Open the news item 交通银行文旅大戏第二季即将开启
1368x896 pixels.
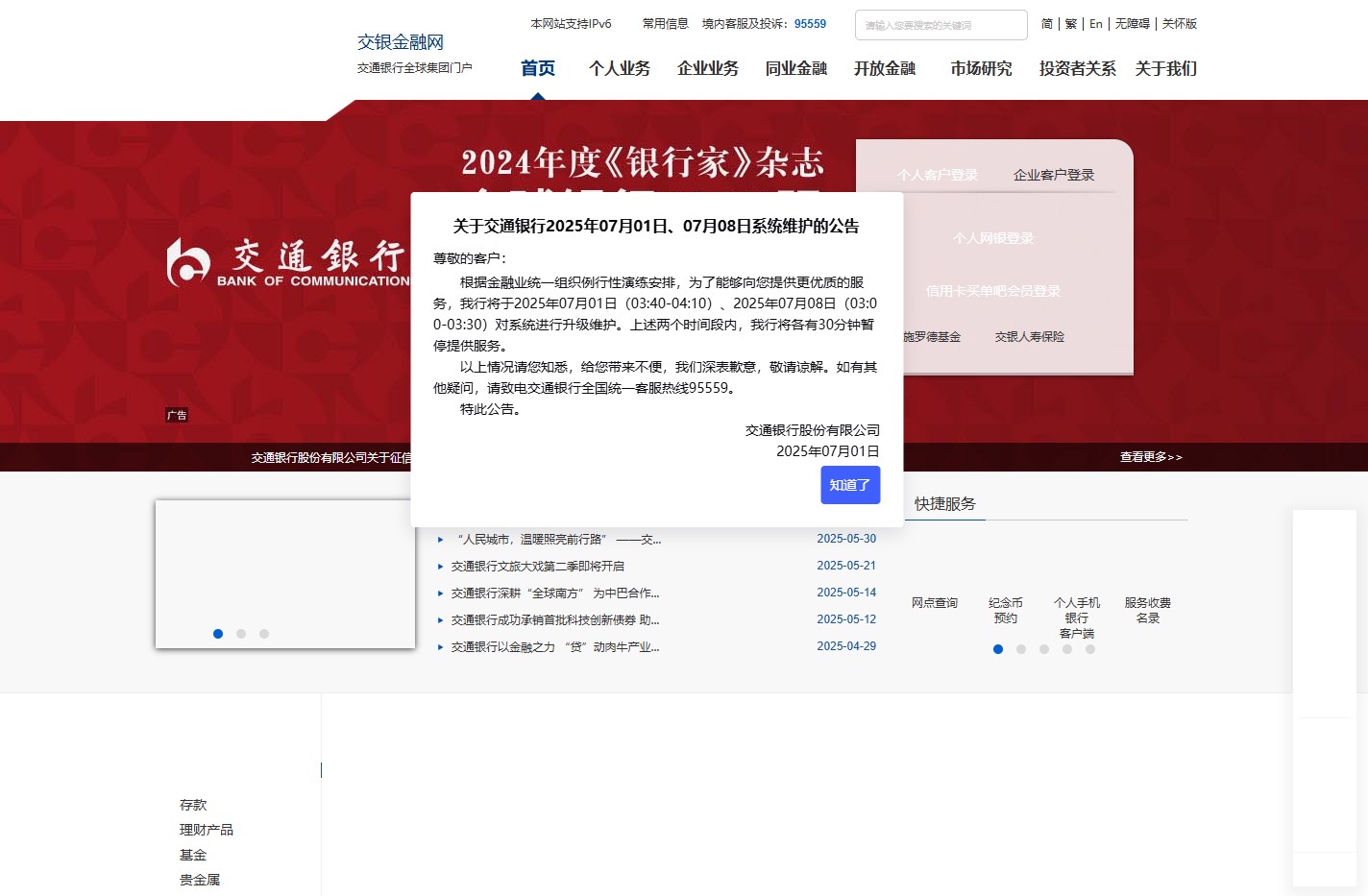538,567
